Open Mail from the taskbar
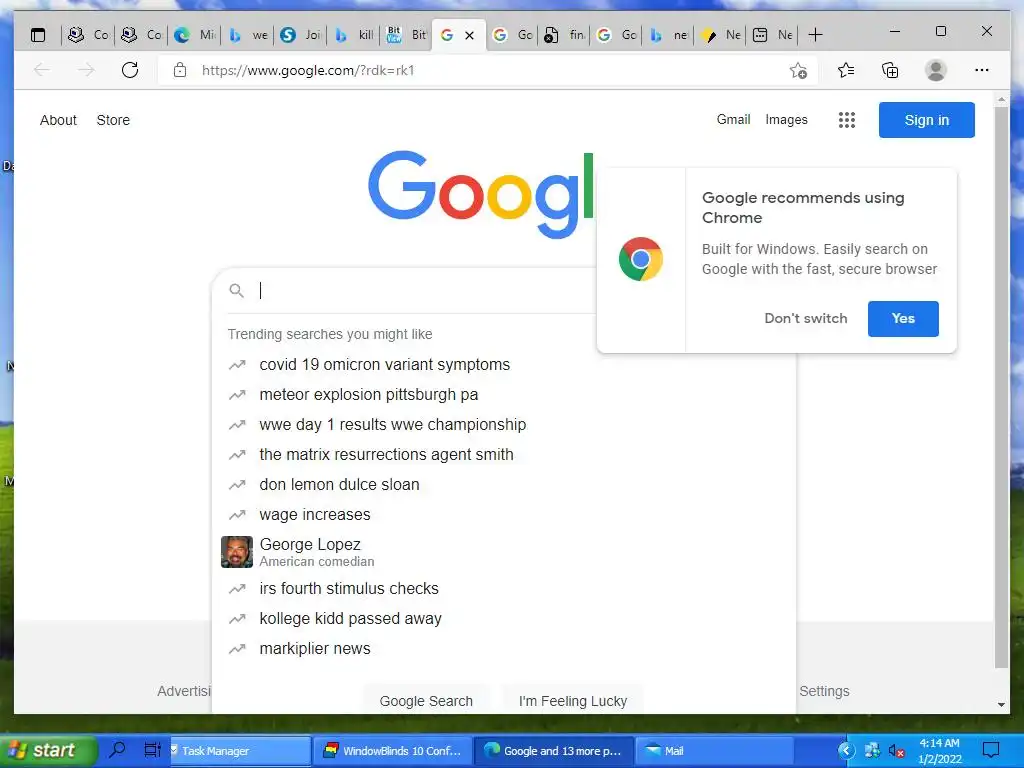The height and width of the screenshot is (768, 1024). (712, 751)
